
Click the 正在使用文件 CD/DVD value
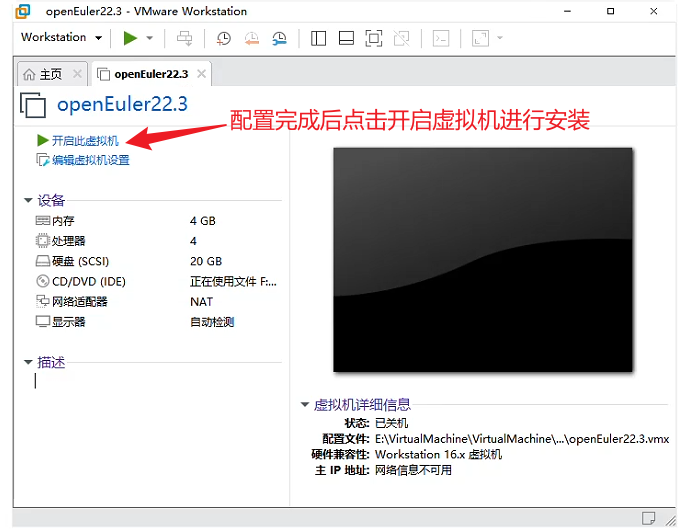[x=233, y=281]
